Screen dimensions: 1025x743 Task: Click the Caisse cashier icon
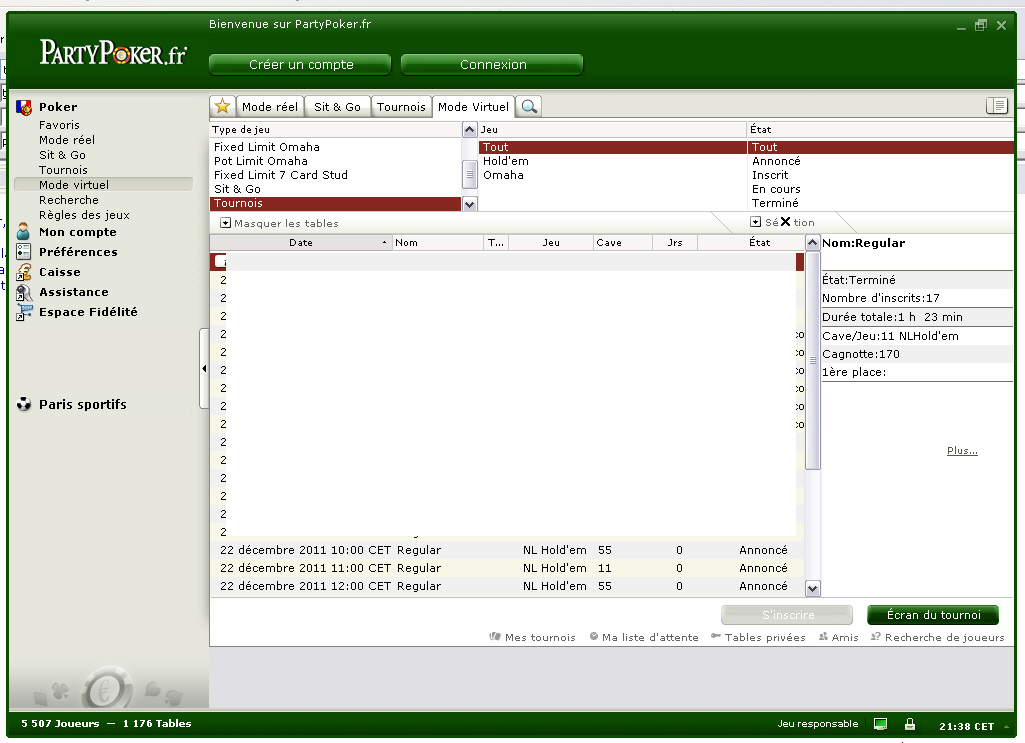point(24,272)
